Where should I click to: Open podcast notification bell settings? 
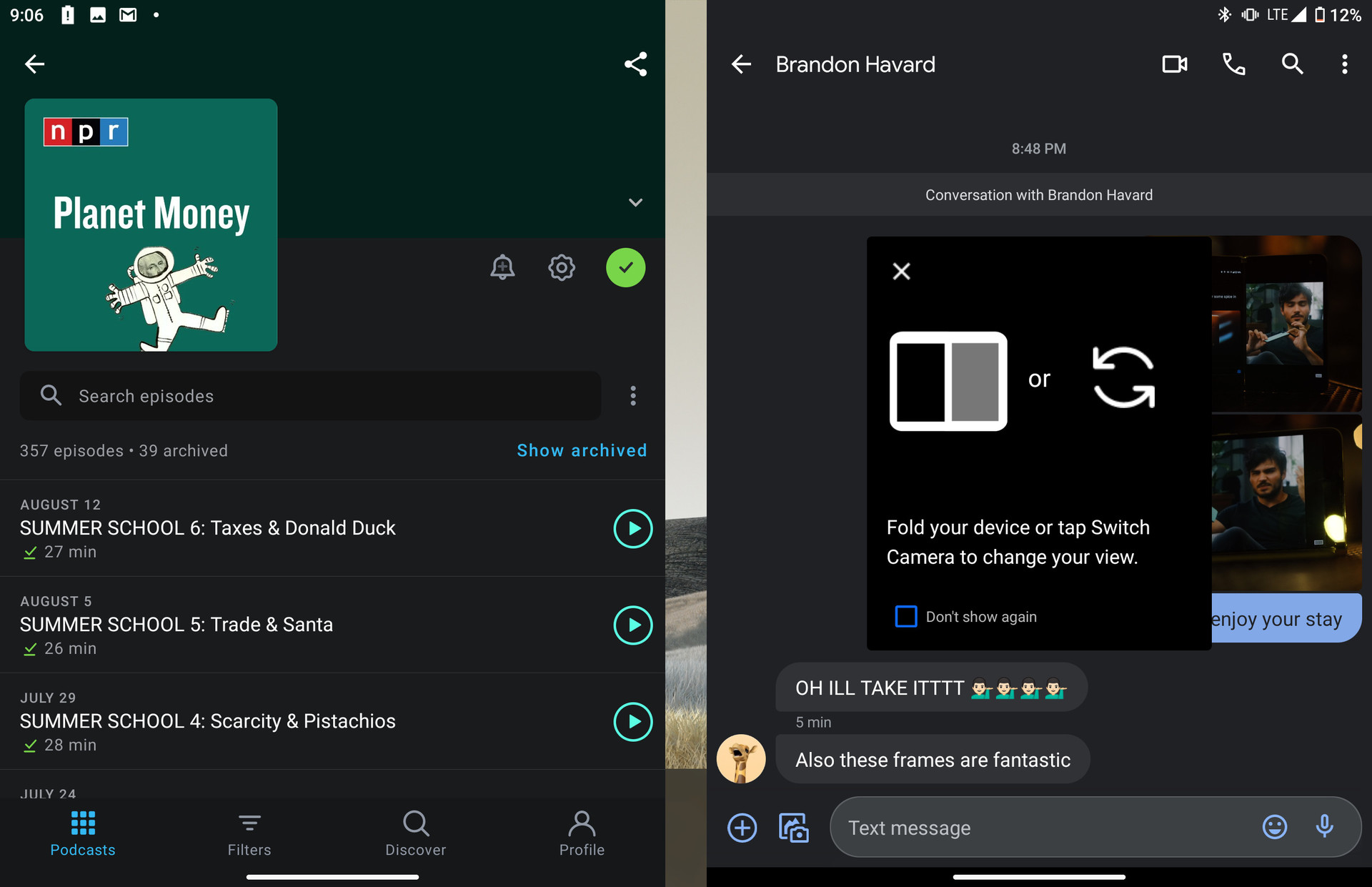point(502,267)
